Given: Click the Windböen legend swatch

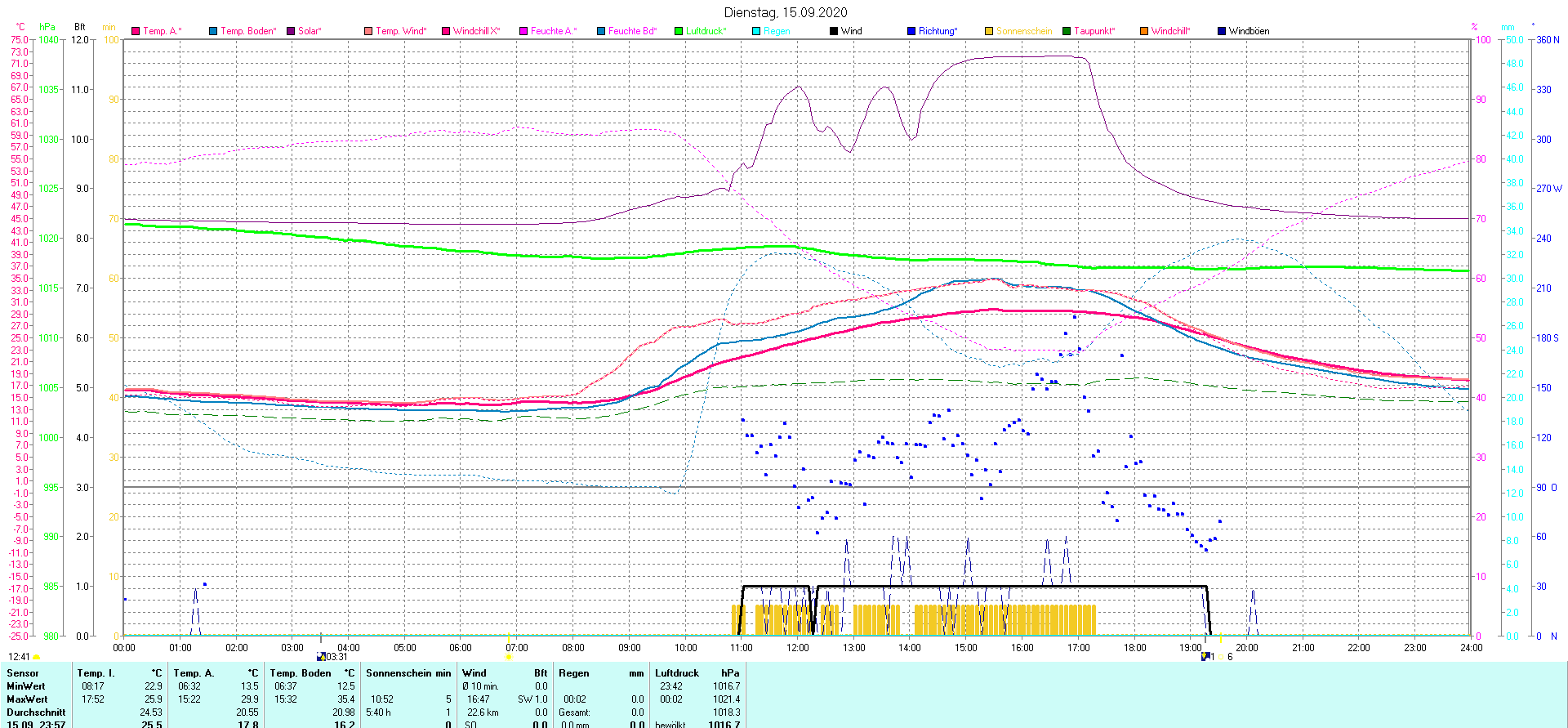Looking at the screenshot, I should coord(1222,31).
